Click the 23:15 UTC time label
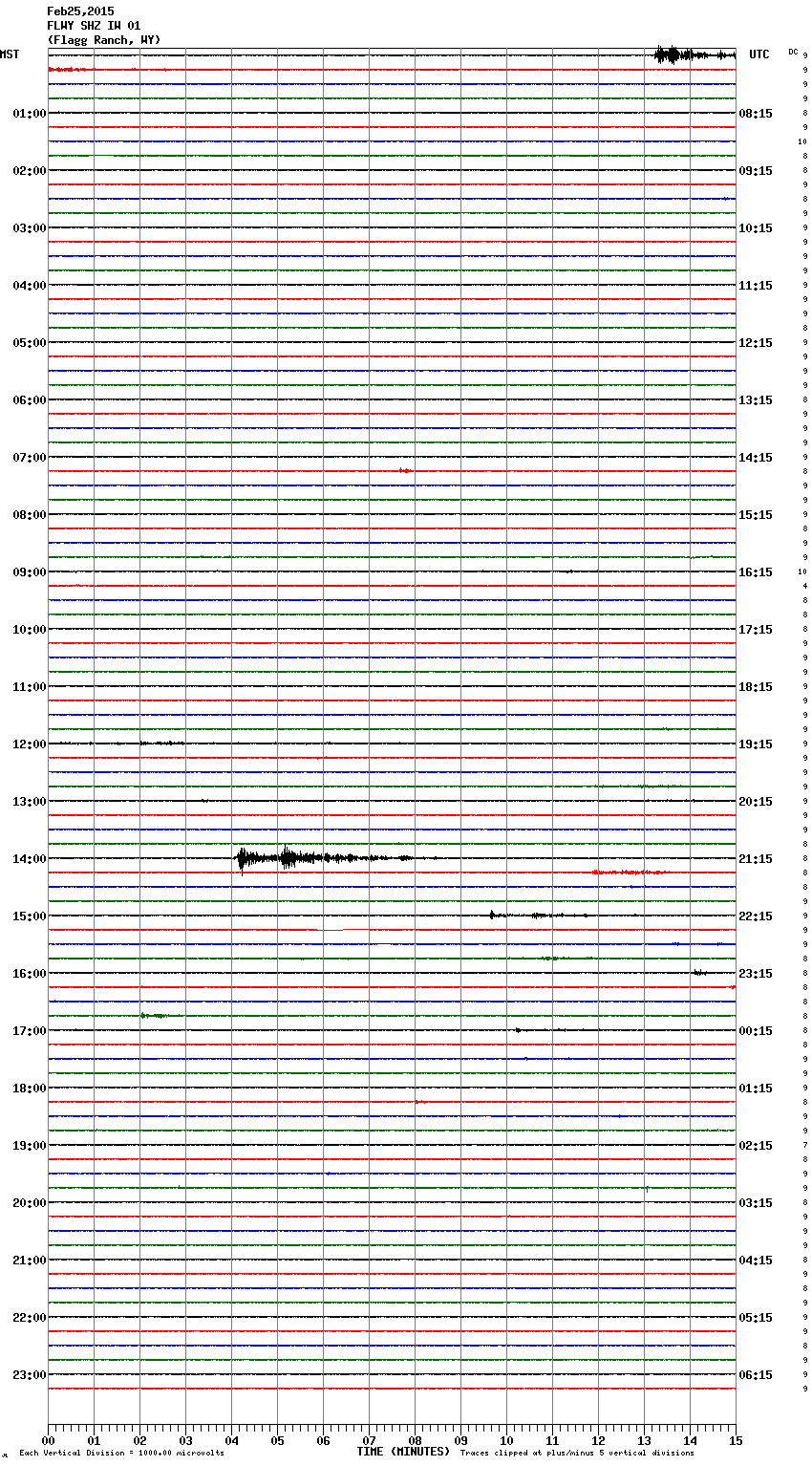The image size is (812, 1466). (x=756, y=974)
